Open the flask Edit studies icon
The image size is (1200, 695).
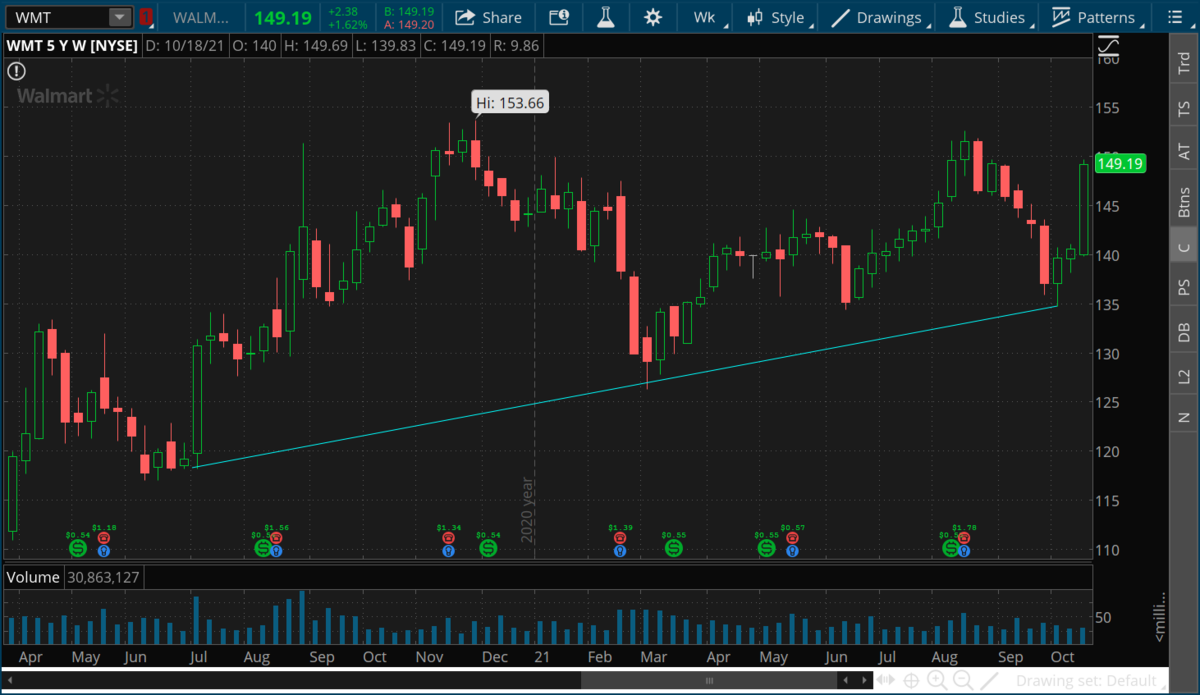(606, 17)
